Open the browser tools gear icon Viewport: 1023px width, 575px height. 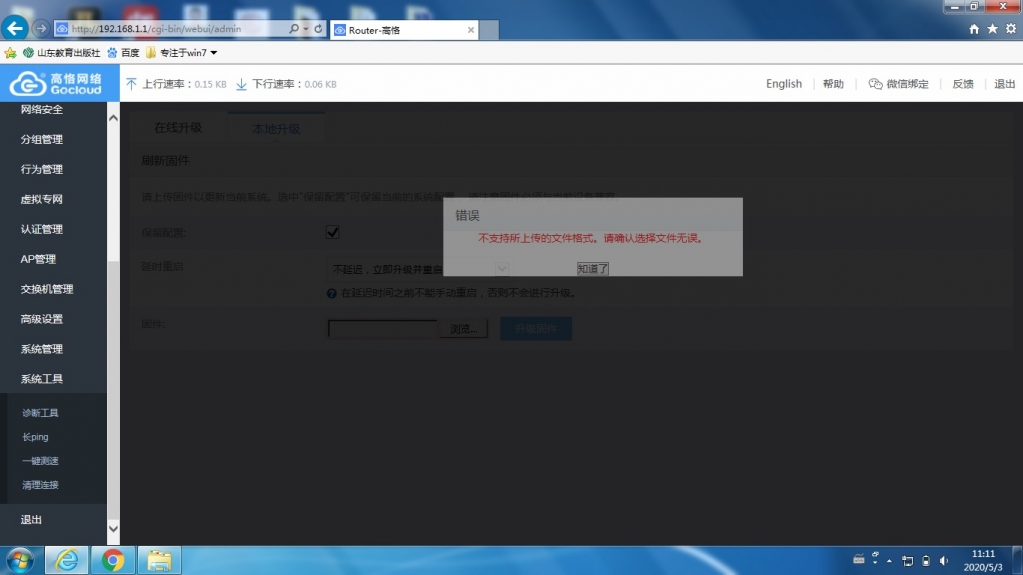pos(1011,29)
